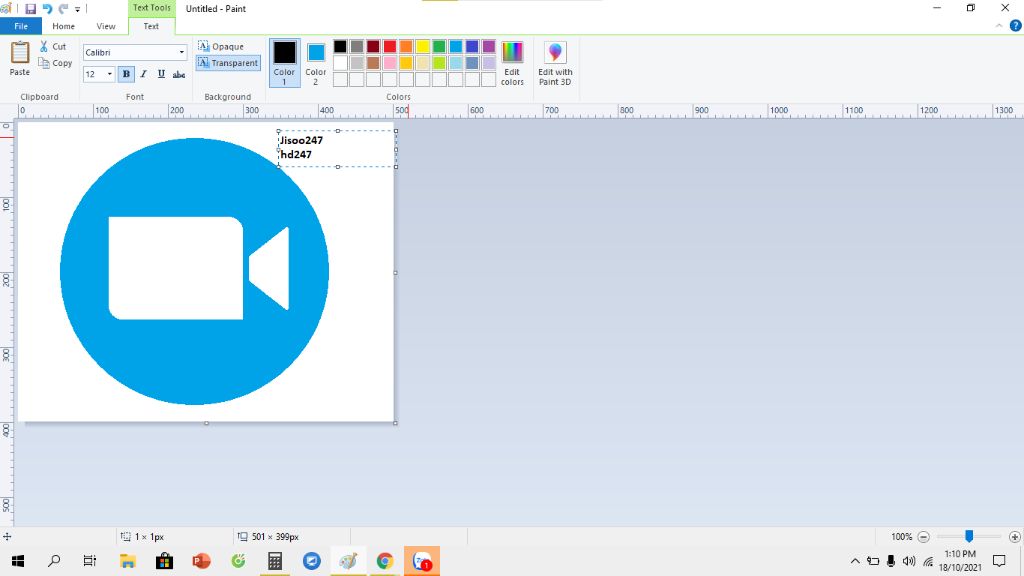This screenshot has height=576, width=1024.
Task: Toggle Bold text formatting
Action: point(126,74)
